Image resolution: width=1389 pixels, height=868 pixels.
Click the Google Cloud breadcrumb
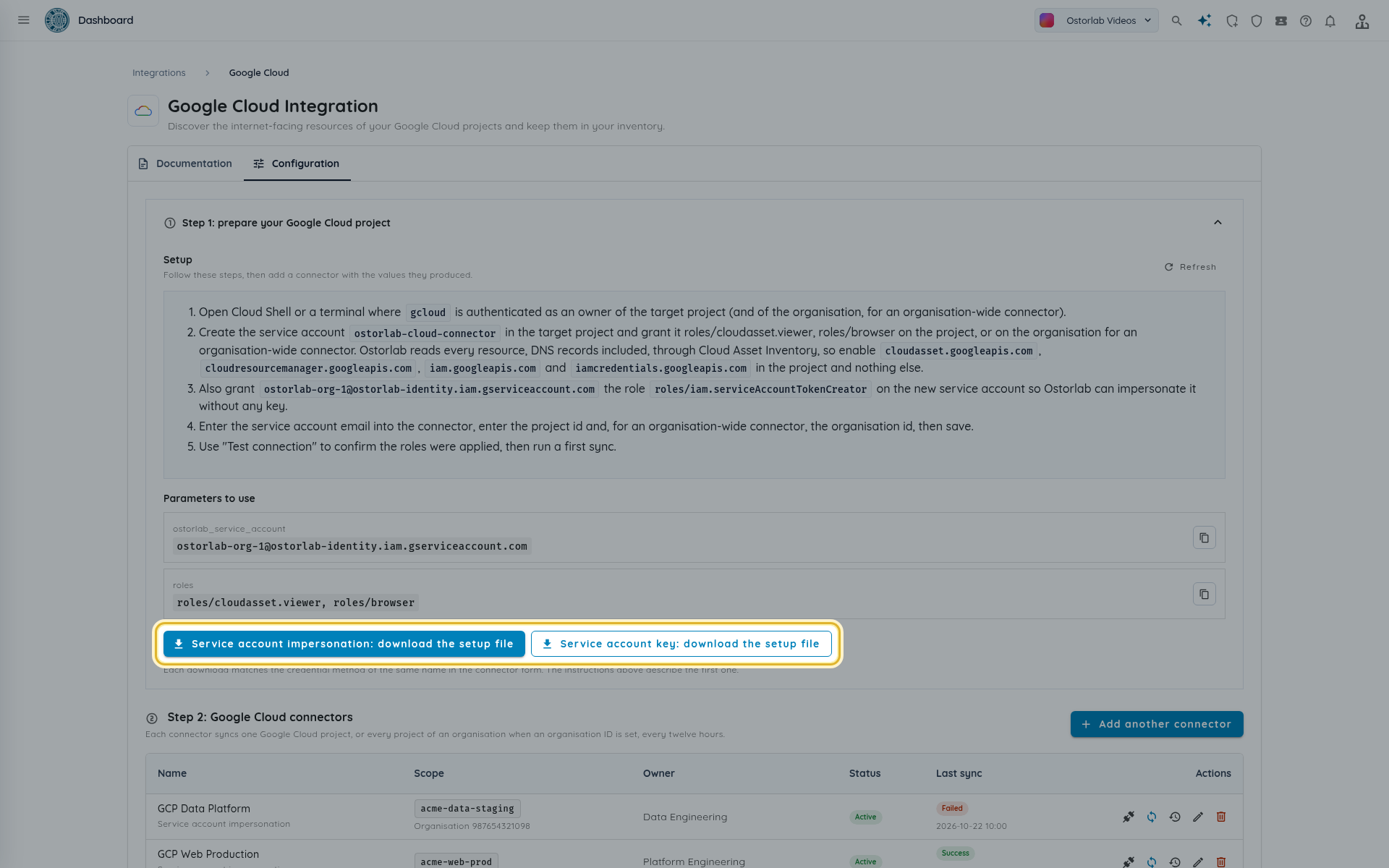(259, 72)
